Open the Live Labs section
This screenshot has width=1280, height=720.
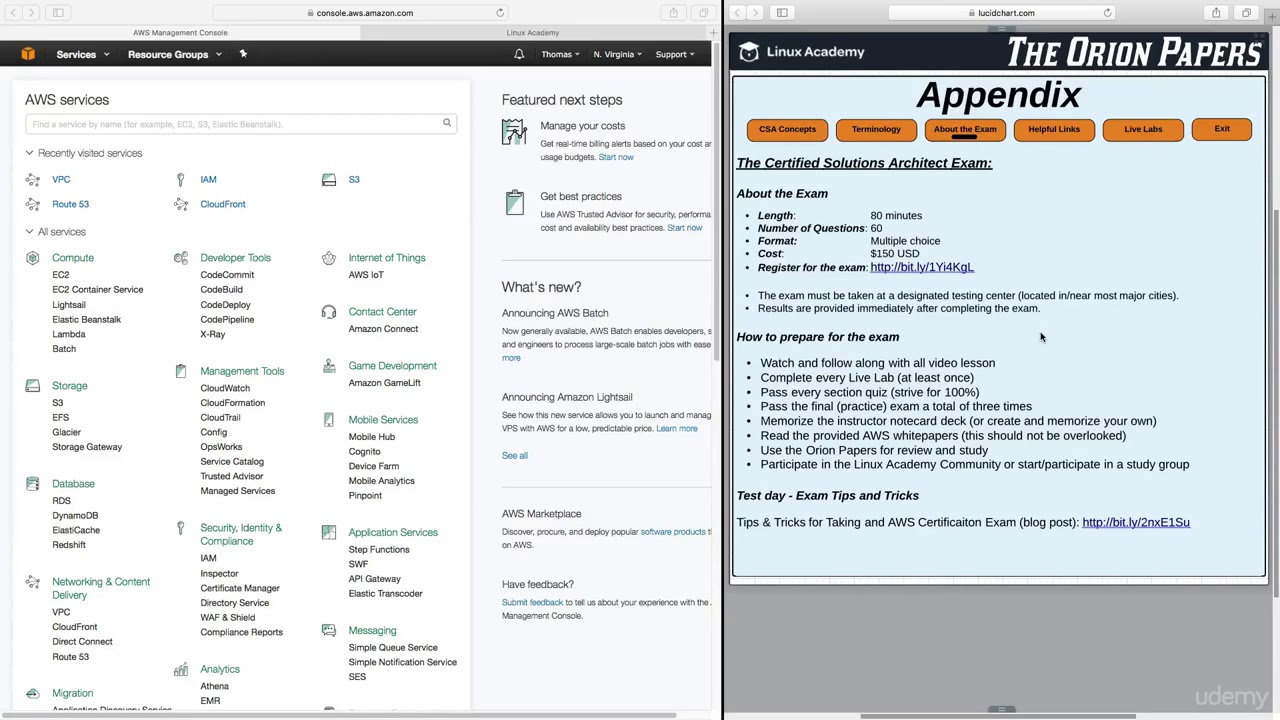[1143, 129]
